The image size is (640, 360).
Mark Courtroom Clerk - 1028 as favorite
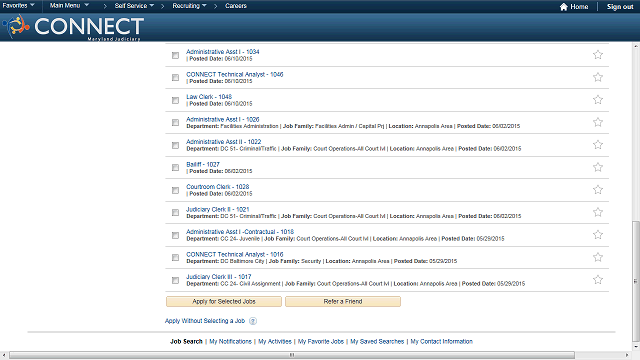598,189
